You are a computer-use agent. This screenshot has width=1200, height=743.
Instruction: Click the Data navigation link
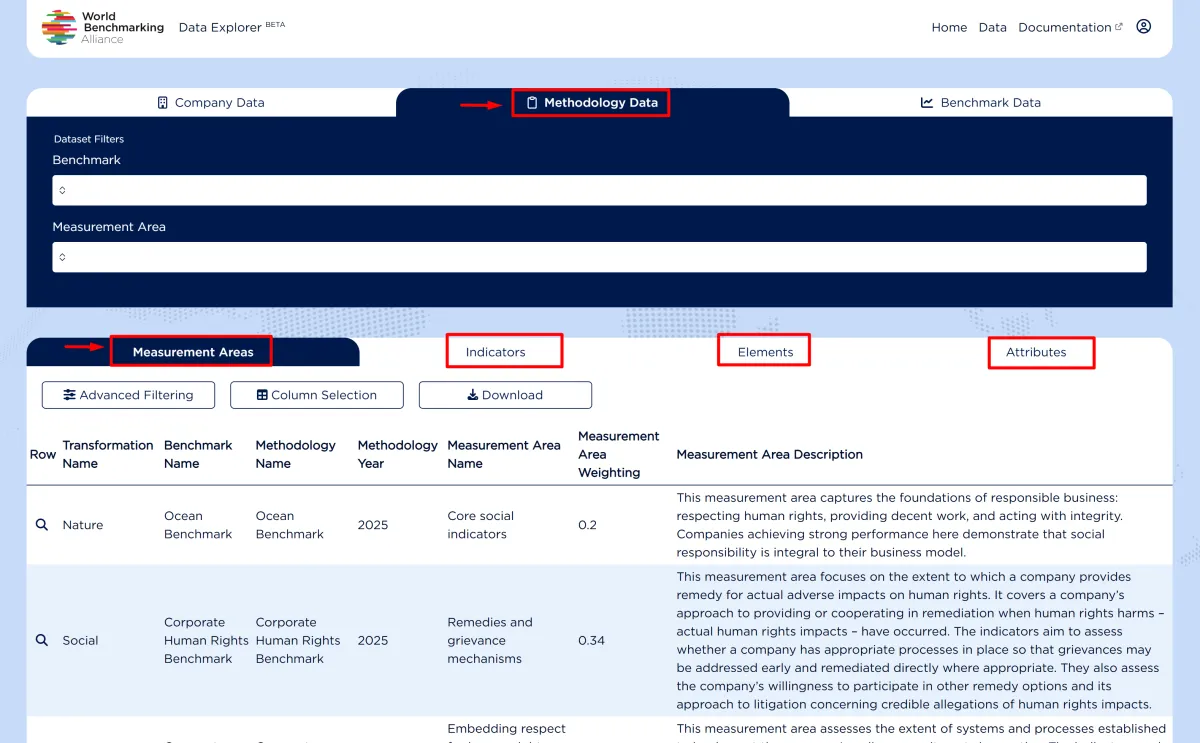coord(992,27)
